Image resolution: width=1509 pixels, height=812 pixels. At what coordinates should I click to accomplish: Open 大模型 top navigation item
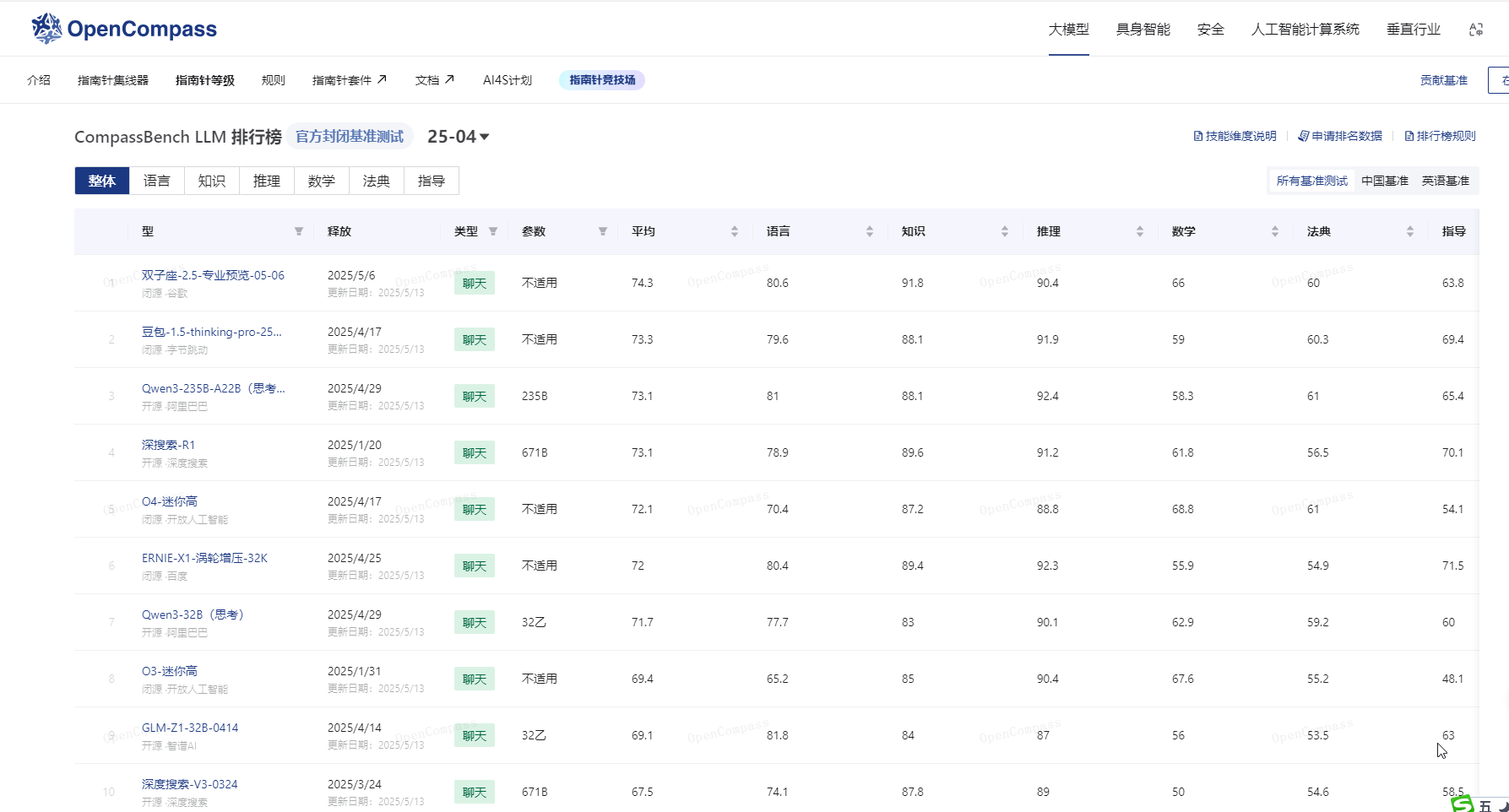click(x=1069, y=30)
